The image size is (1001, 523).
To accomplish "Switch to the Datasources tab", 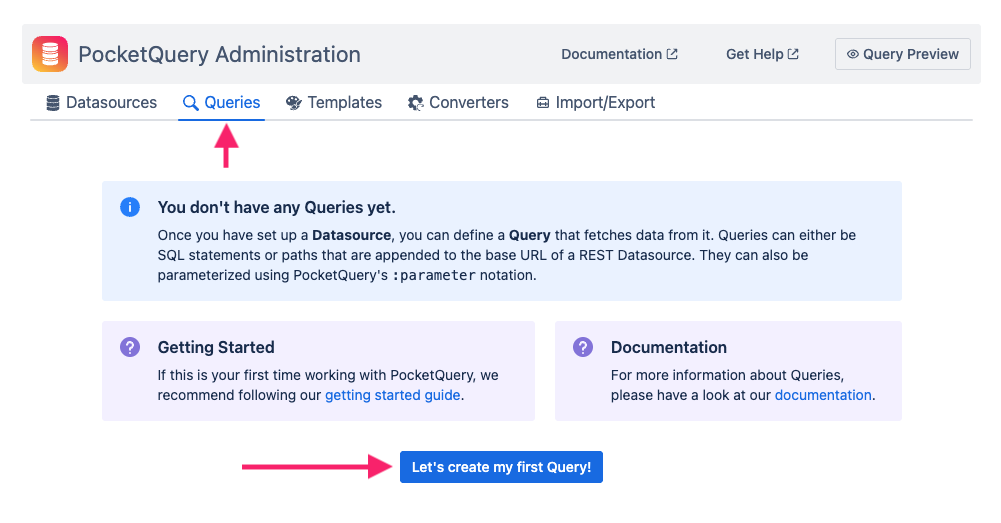I will click(111, 103).
